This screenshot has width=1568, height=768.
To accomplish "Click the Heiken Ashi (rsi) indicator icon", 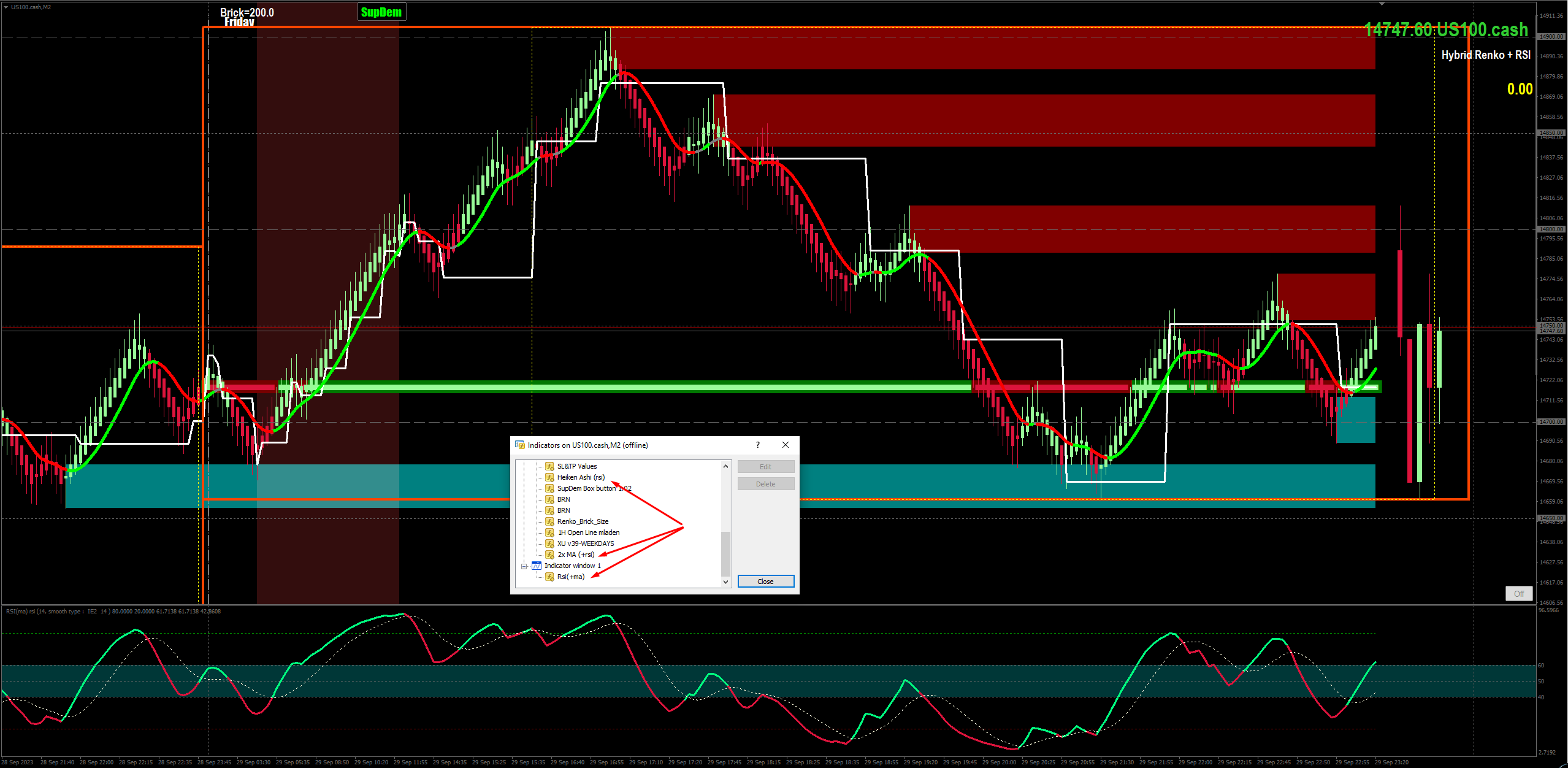I will (x=549, y=477).
